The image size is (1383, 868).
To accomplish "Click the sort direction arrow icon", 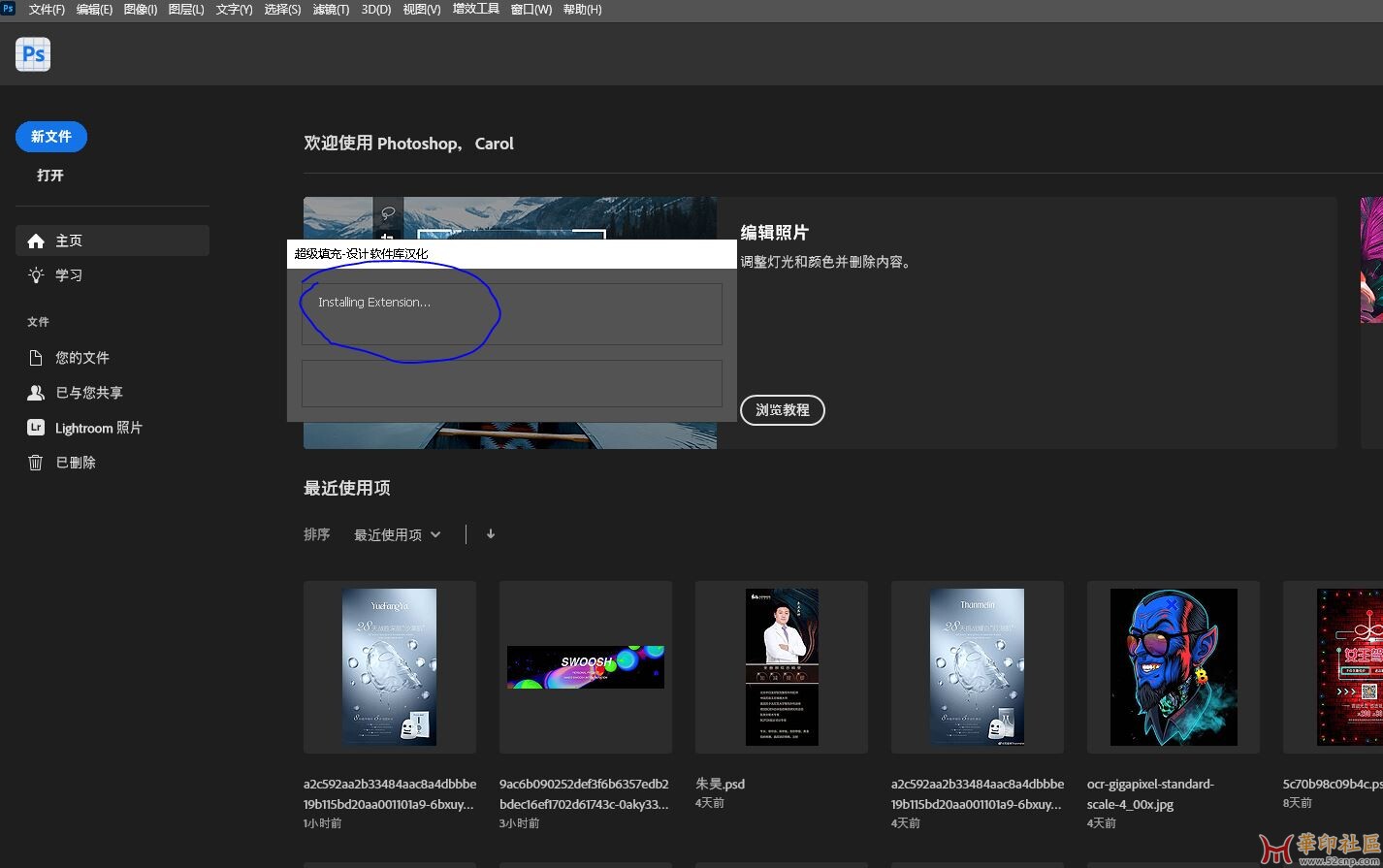I will pos(491,534).
